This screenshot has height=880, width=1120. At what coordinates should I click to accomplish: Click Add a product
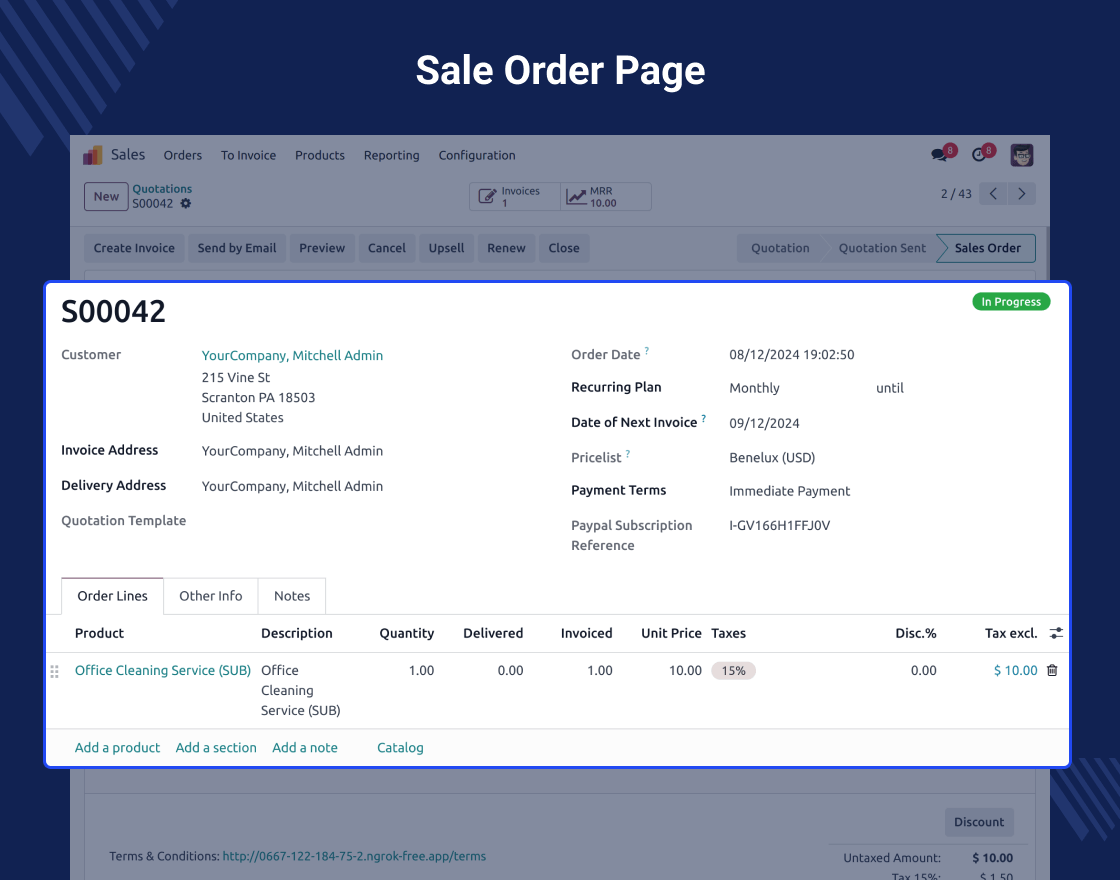(117, 747)
